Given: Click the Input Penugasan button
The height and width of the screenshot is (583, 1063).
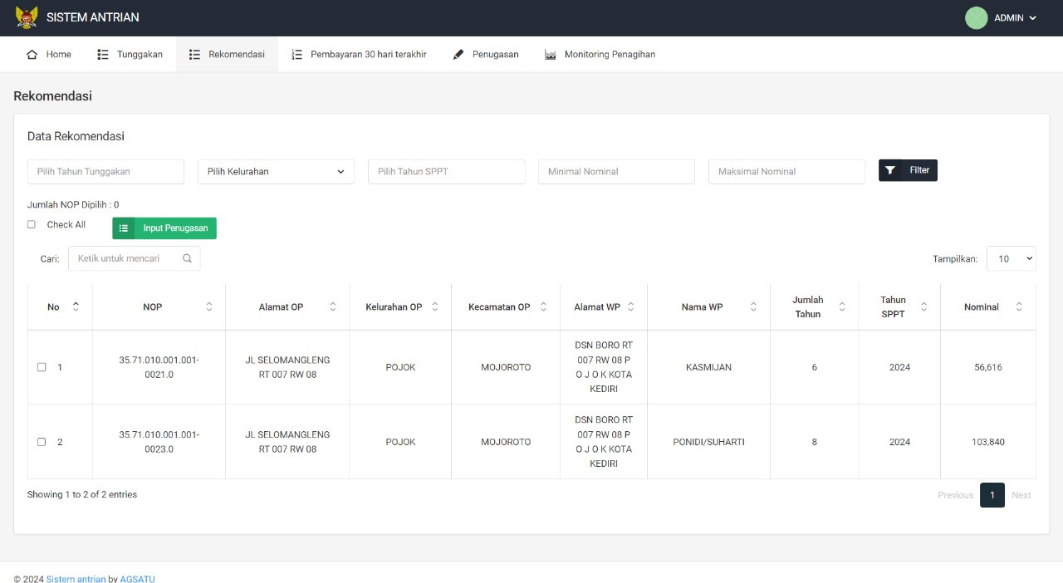Looking at the screenshot, I should [165, 228].
